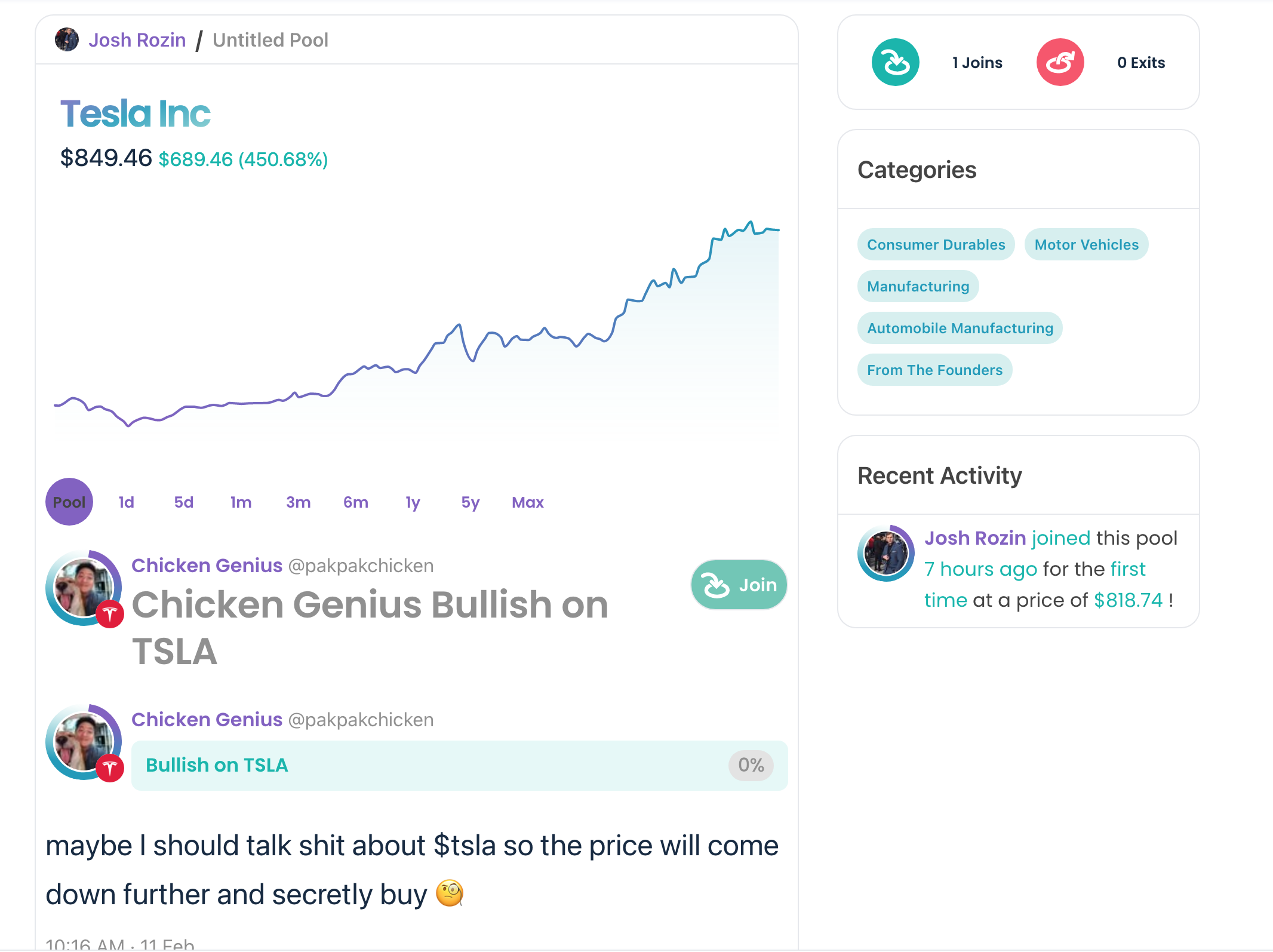1273x952 pixels.
Task: Open Automobile Manufacturing category tag
Action: click(x=960, y=328)
